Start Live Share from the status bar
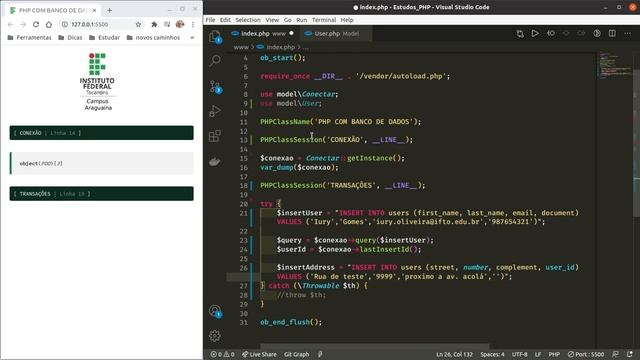The height and width of the screenshot is (360, 640). 259,354
